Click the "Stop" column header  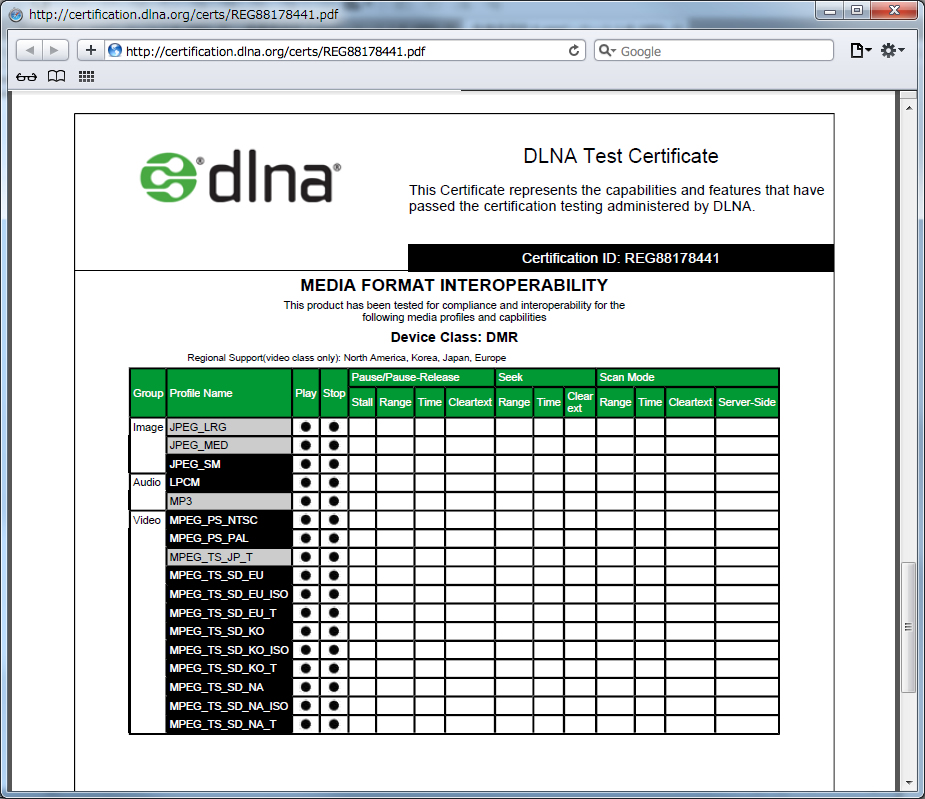pyautogui.click(x=334, y=393)
